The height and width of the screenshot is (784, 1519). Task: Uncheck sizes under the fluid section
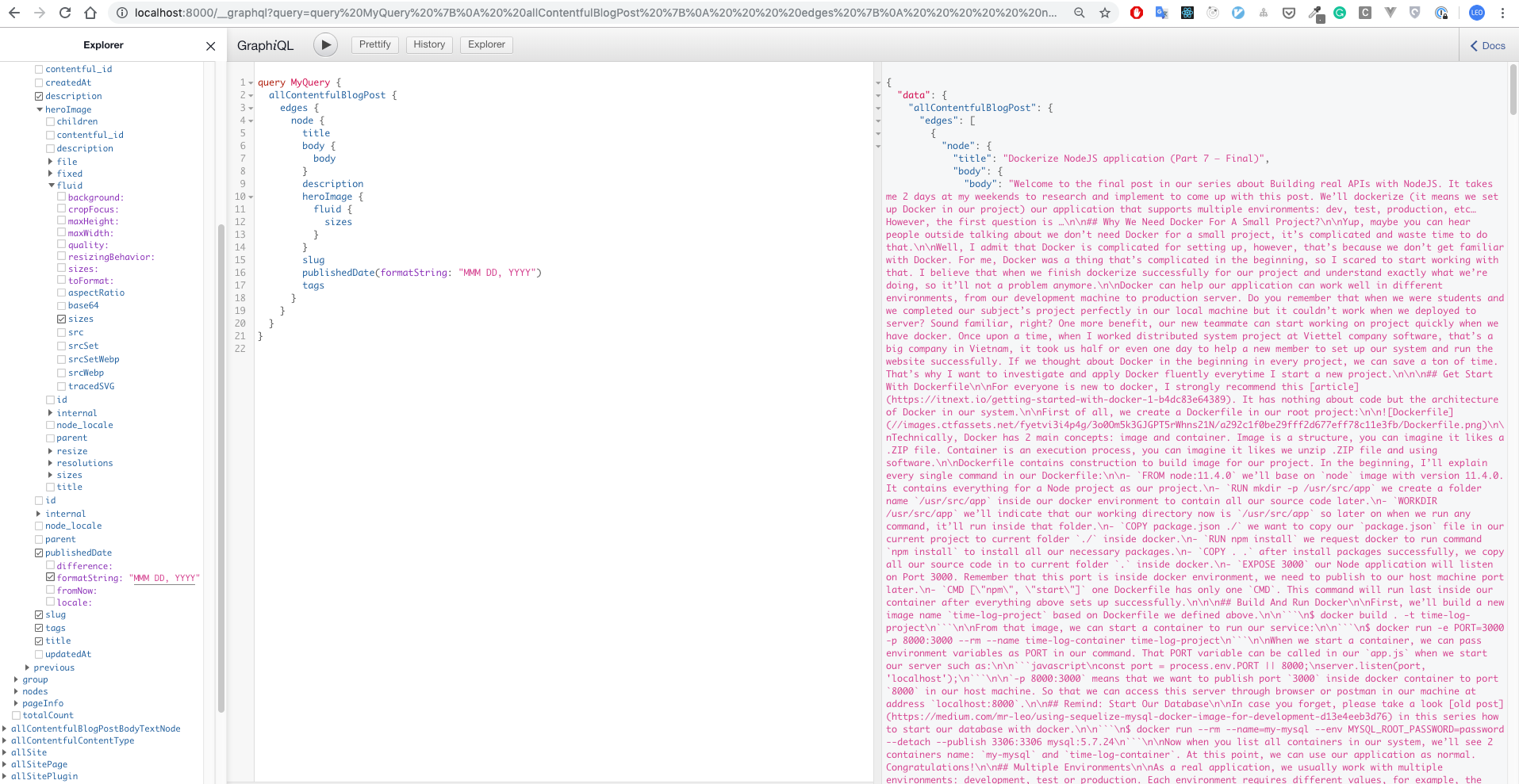[x=61, y=319]
